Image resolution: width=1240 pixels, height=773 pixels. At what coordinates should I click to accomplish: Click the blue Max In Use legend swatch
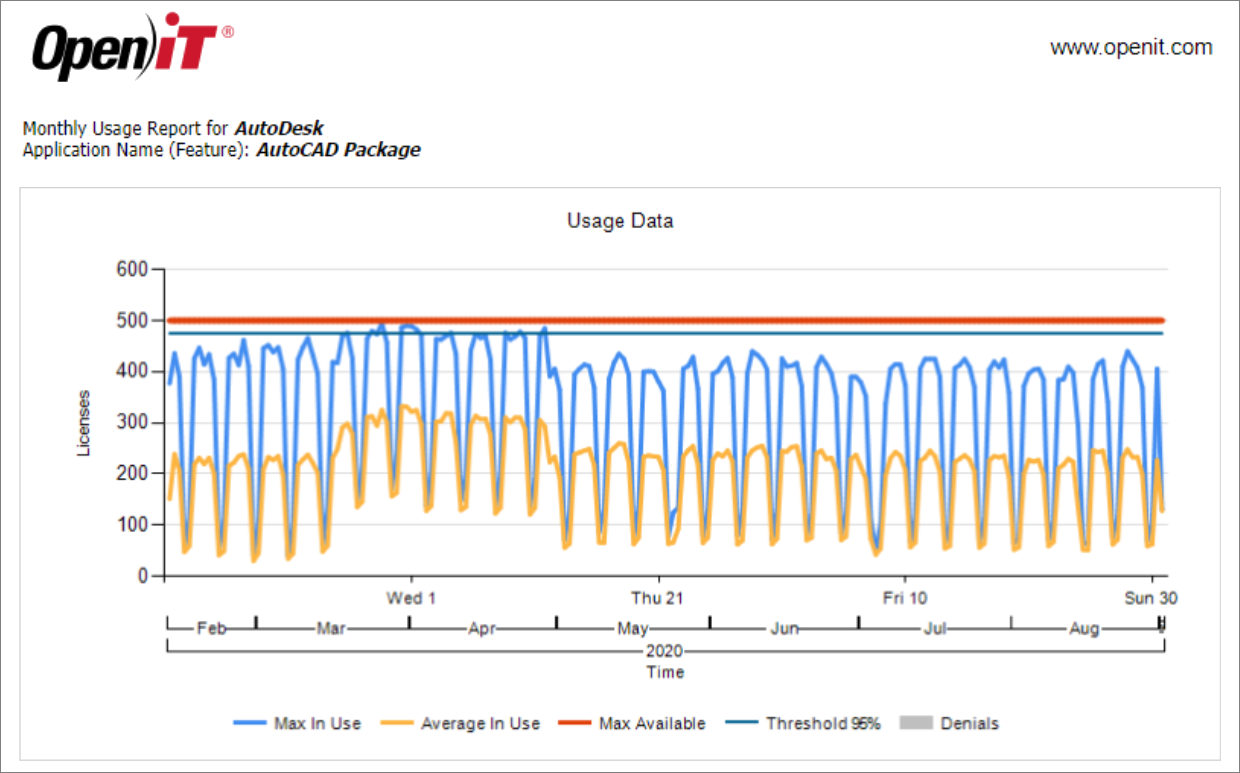[251, 723]
